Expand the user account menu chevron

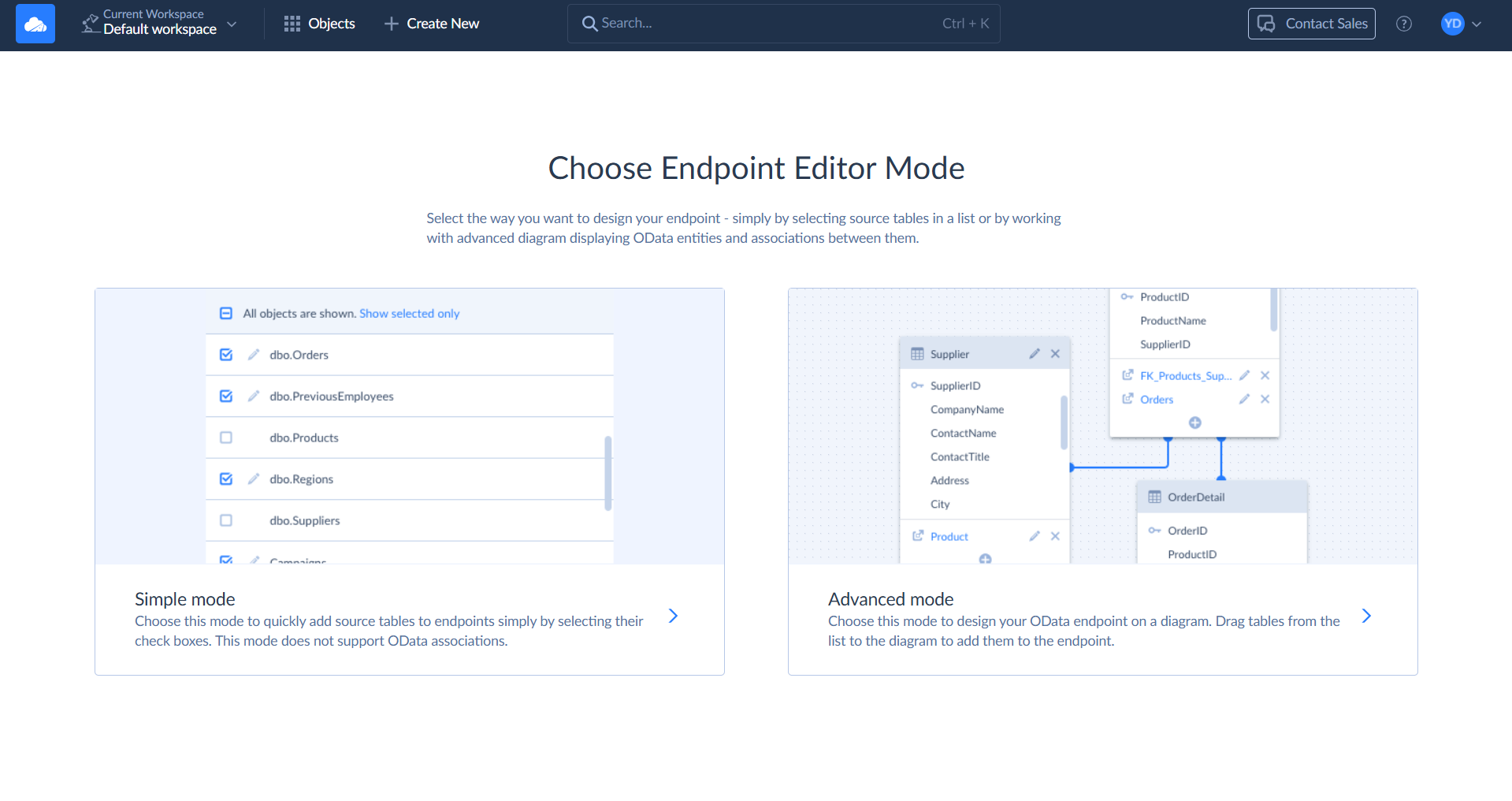pos(1477,24)
